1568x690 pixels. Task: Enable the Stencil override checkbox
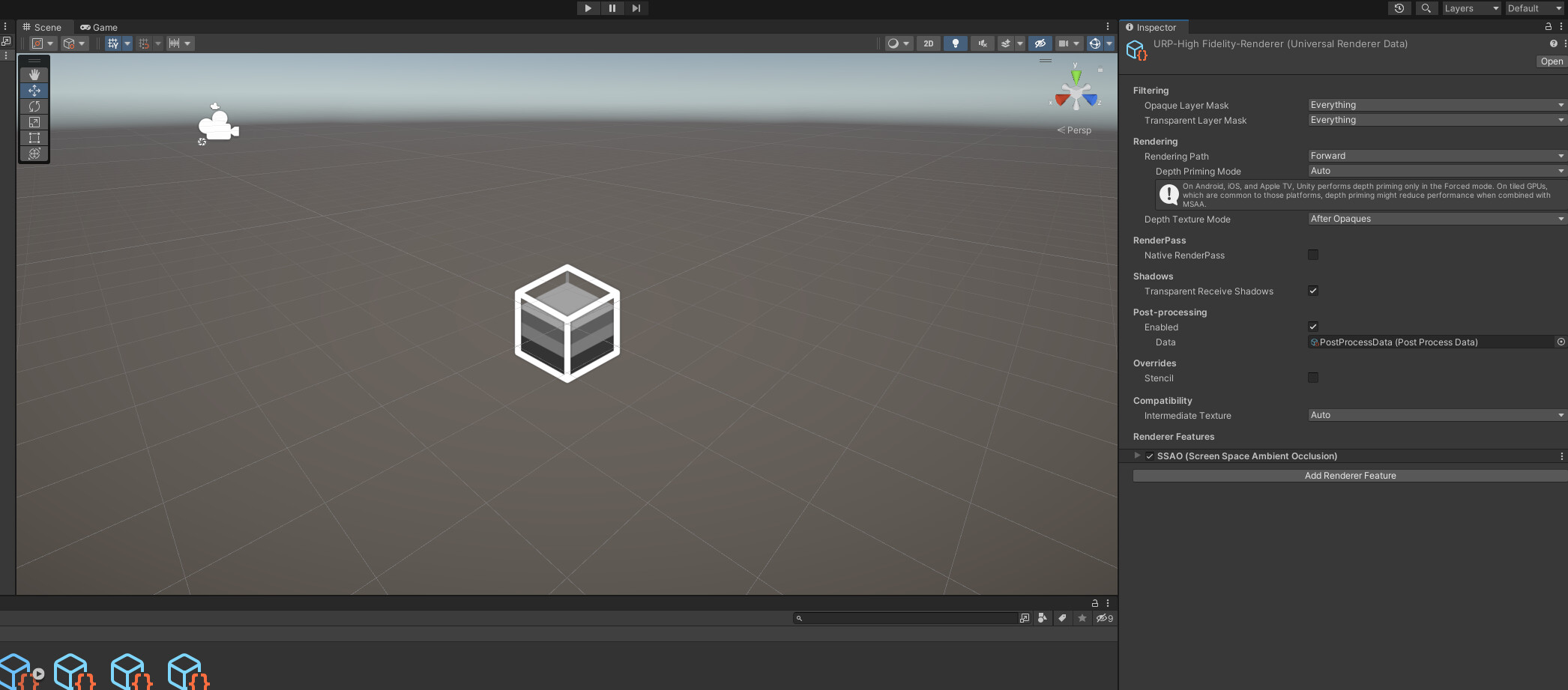pyautogui.click(x=1312, y=378)
